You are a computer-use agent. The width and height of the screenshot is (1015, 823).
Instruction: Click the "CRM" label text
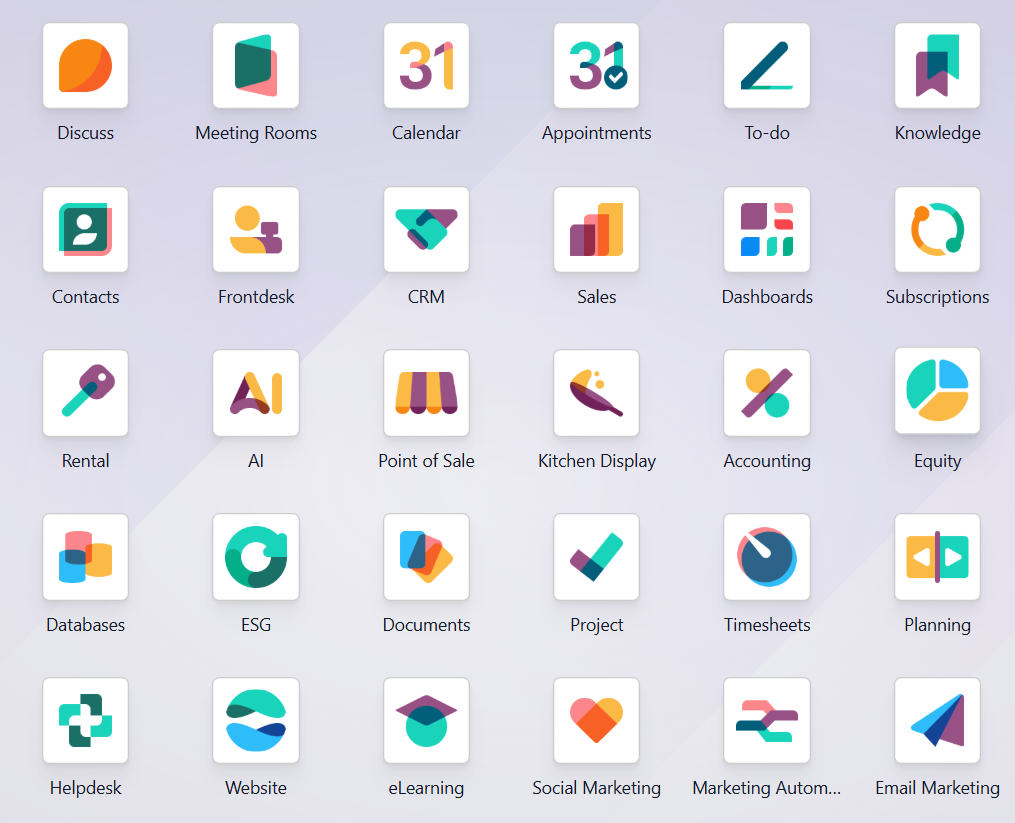[426, 297]
